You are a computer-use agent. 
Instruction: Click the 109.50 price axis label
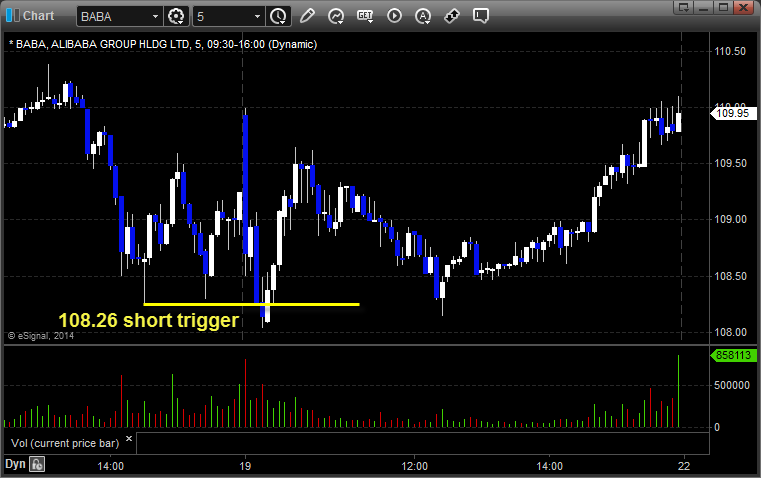click(730, 164)
